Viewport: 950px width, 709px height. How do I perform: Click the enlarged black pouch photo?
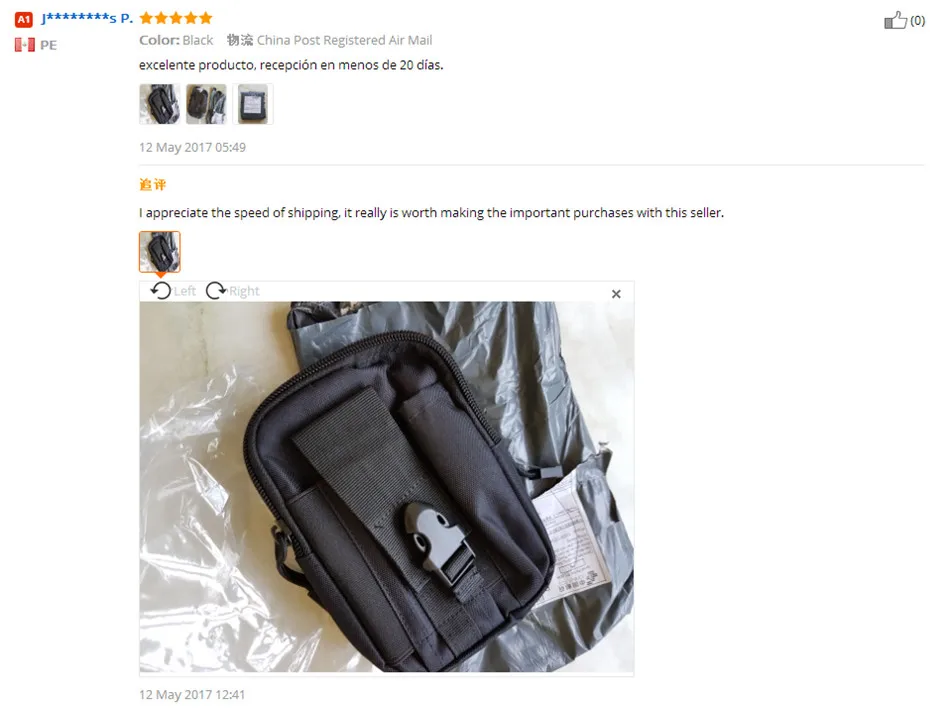coord(387,487)
